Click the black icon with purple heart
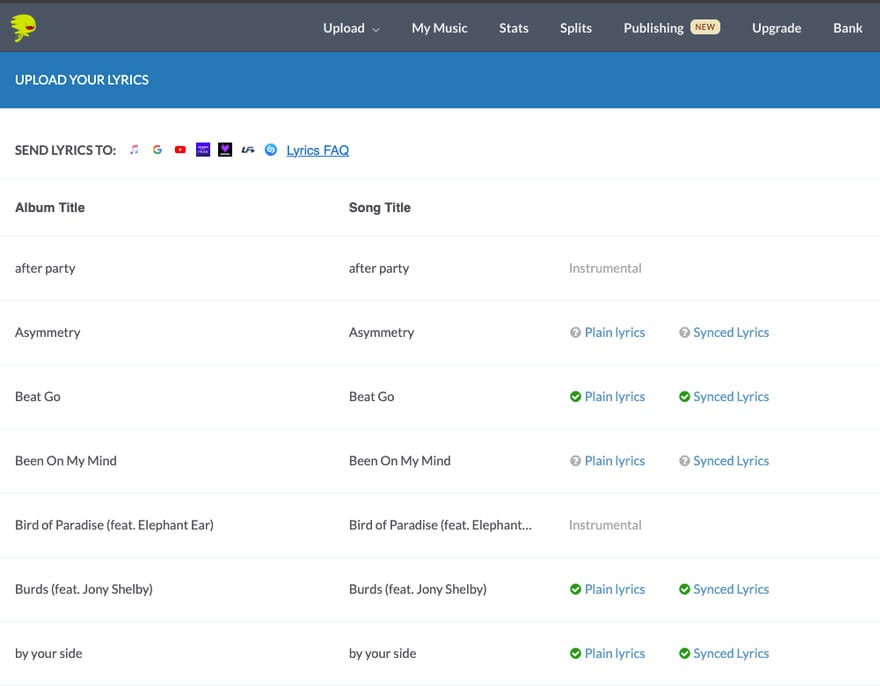 pyautogui.click(x=225, y=150)
